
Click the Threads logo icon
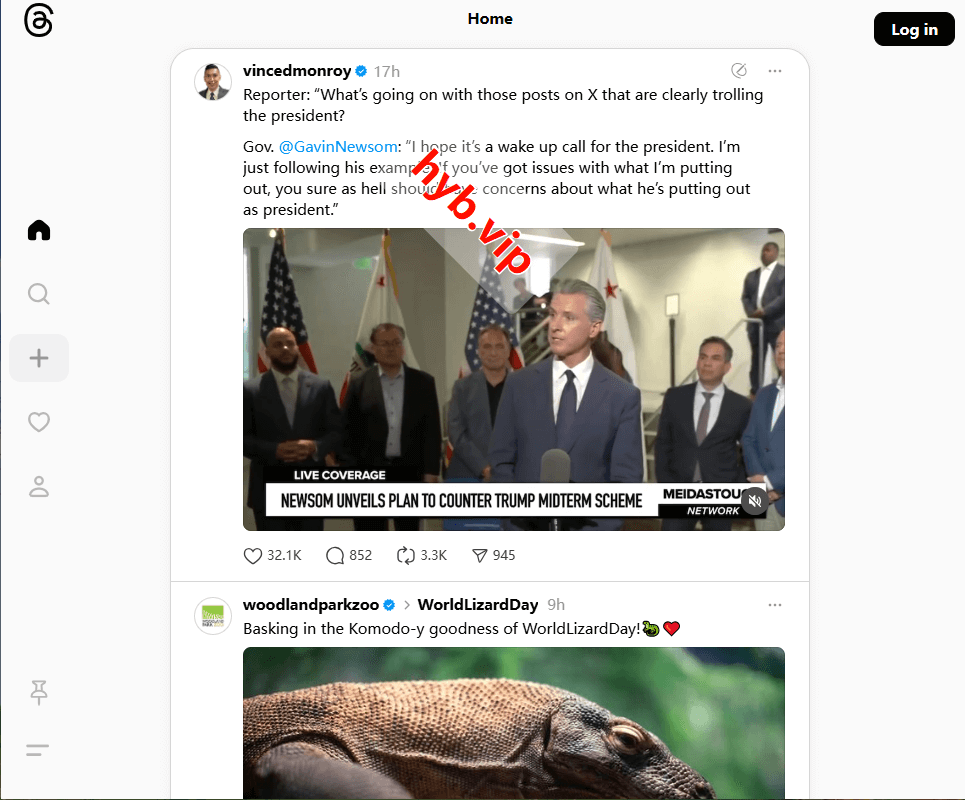38,22
